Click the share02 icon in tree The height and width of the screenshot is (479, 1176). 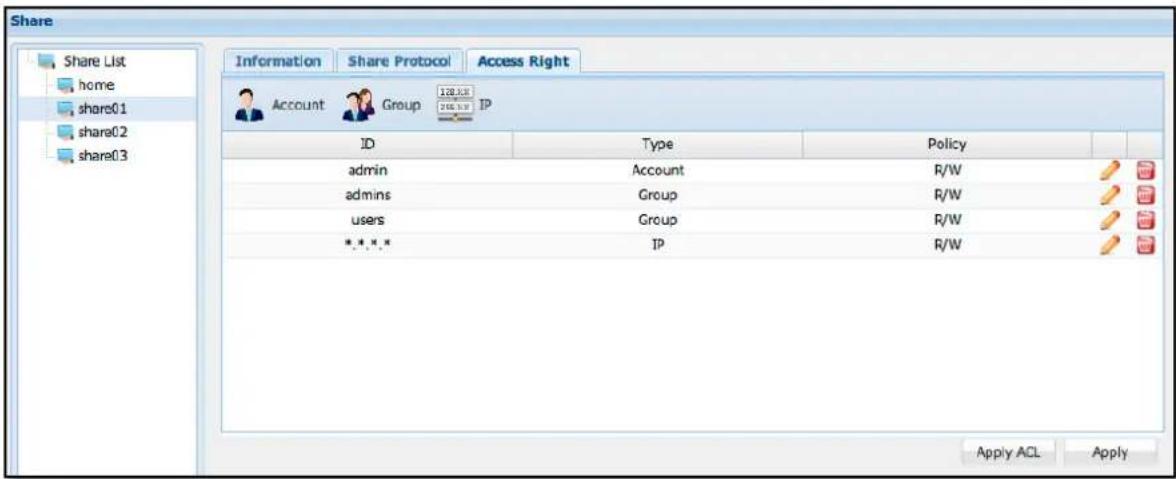(68, 133)
